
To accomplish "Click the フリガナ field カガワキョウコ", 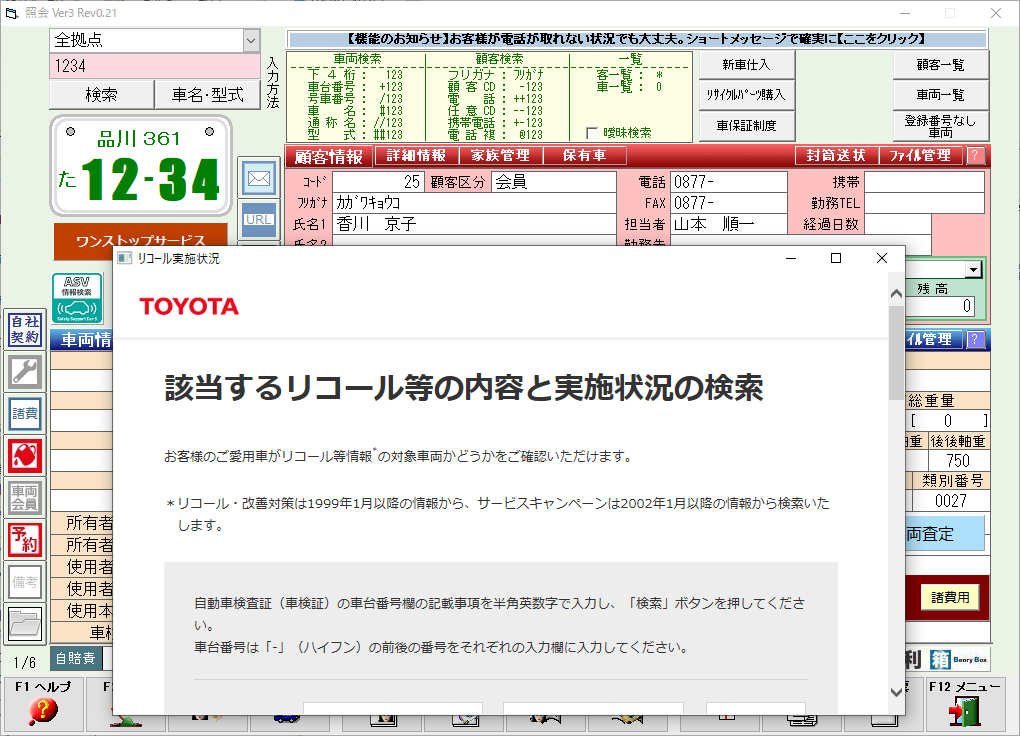I will click(474, 202).
